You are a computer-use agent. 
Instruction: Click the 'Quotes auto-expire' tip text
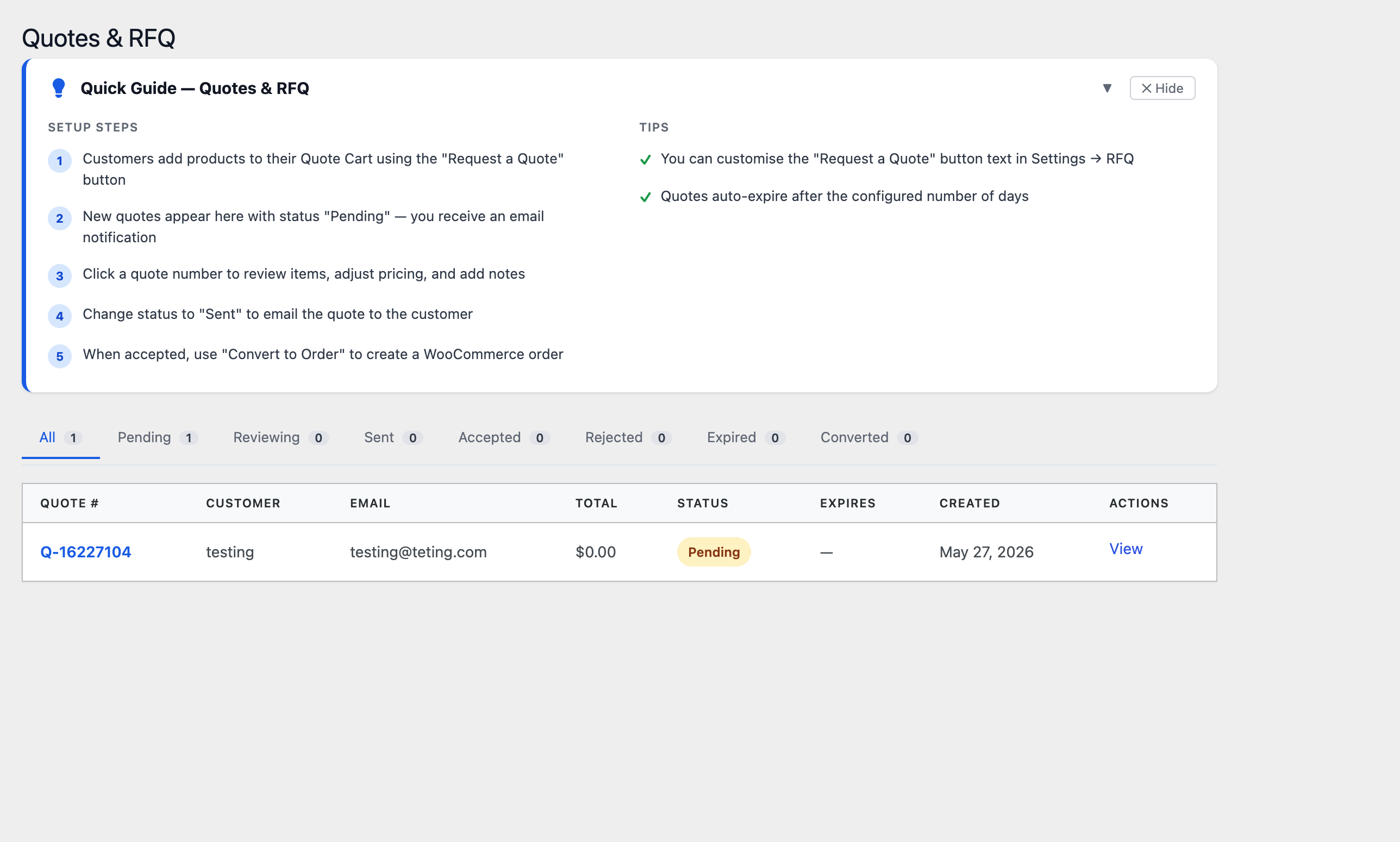coord(845,196)
